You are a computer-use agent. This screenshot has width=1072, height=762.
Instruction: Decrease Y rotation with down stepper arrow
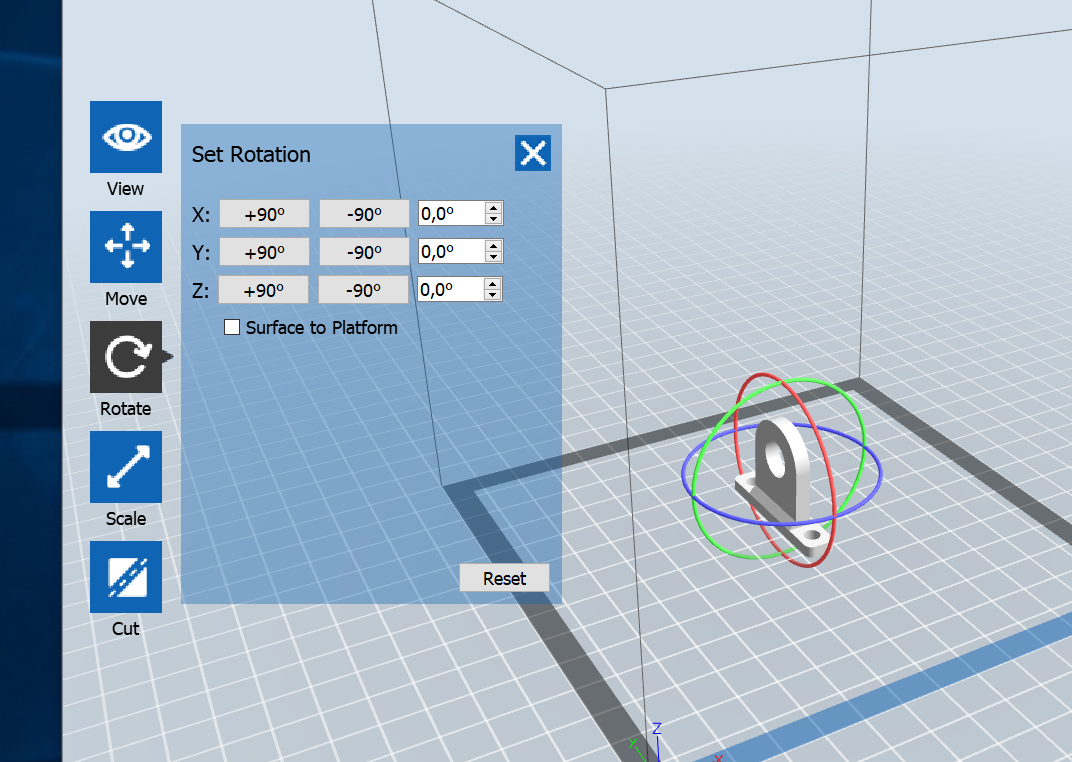coord(493,257)
